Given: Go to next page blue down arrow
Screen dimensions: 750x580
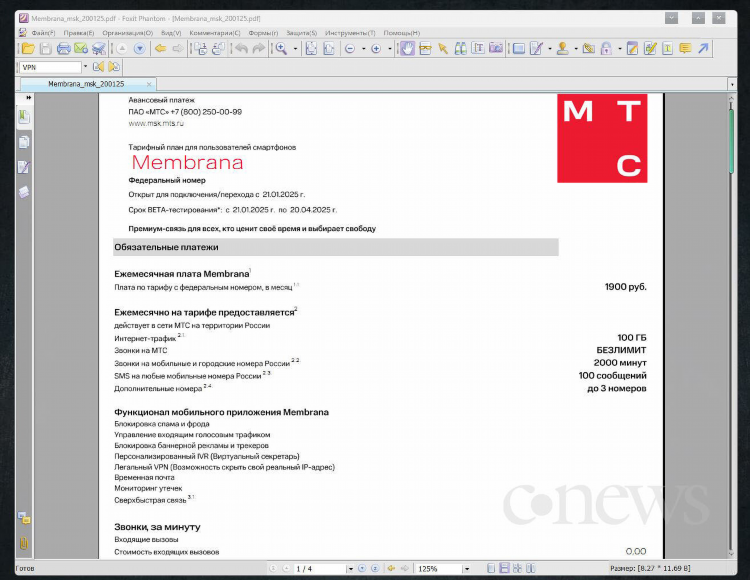Looking at the screenshot, I should [140, 49].
